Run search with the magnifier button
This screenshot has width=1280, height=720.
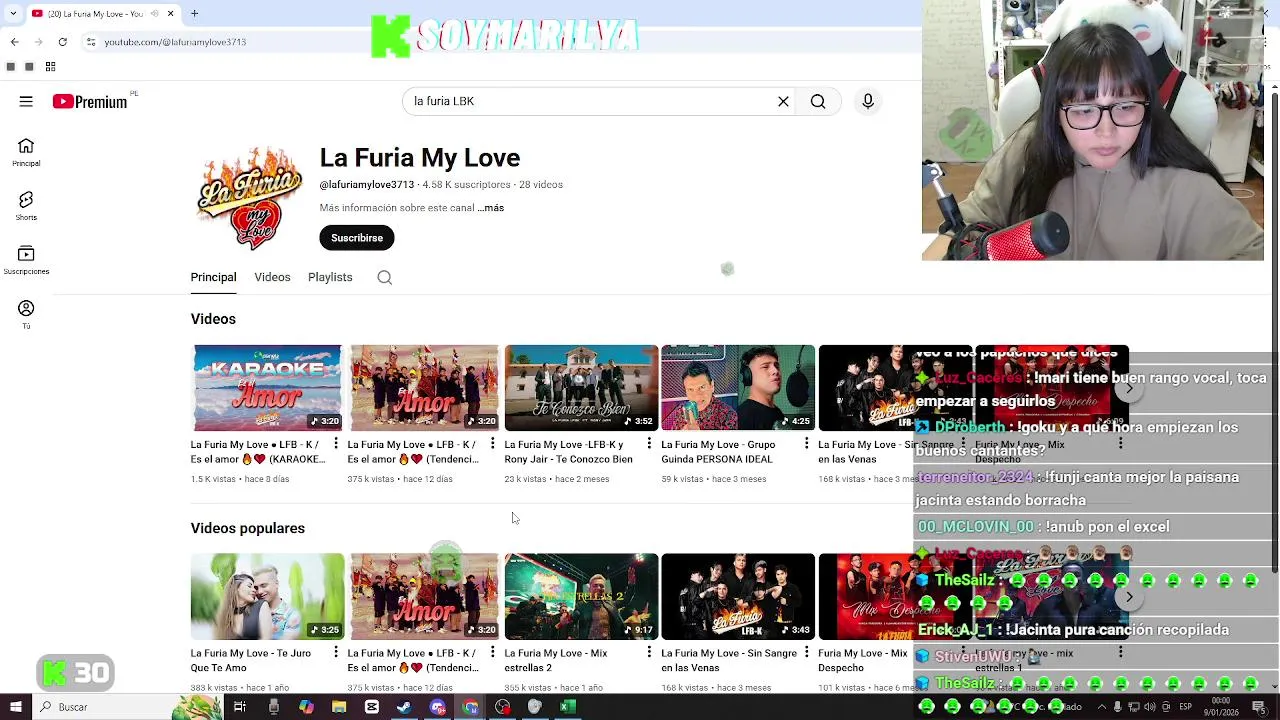[818, 101]
